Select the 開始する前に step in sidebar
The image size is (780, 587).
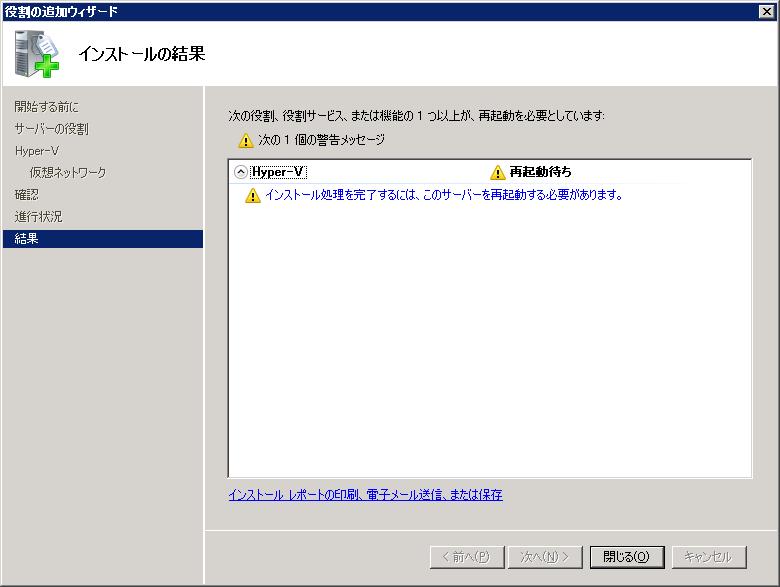coord(47,106)
